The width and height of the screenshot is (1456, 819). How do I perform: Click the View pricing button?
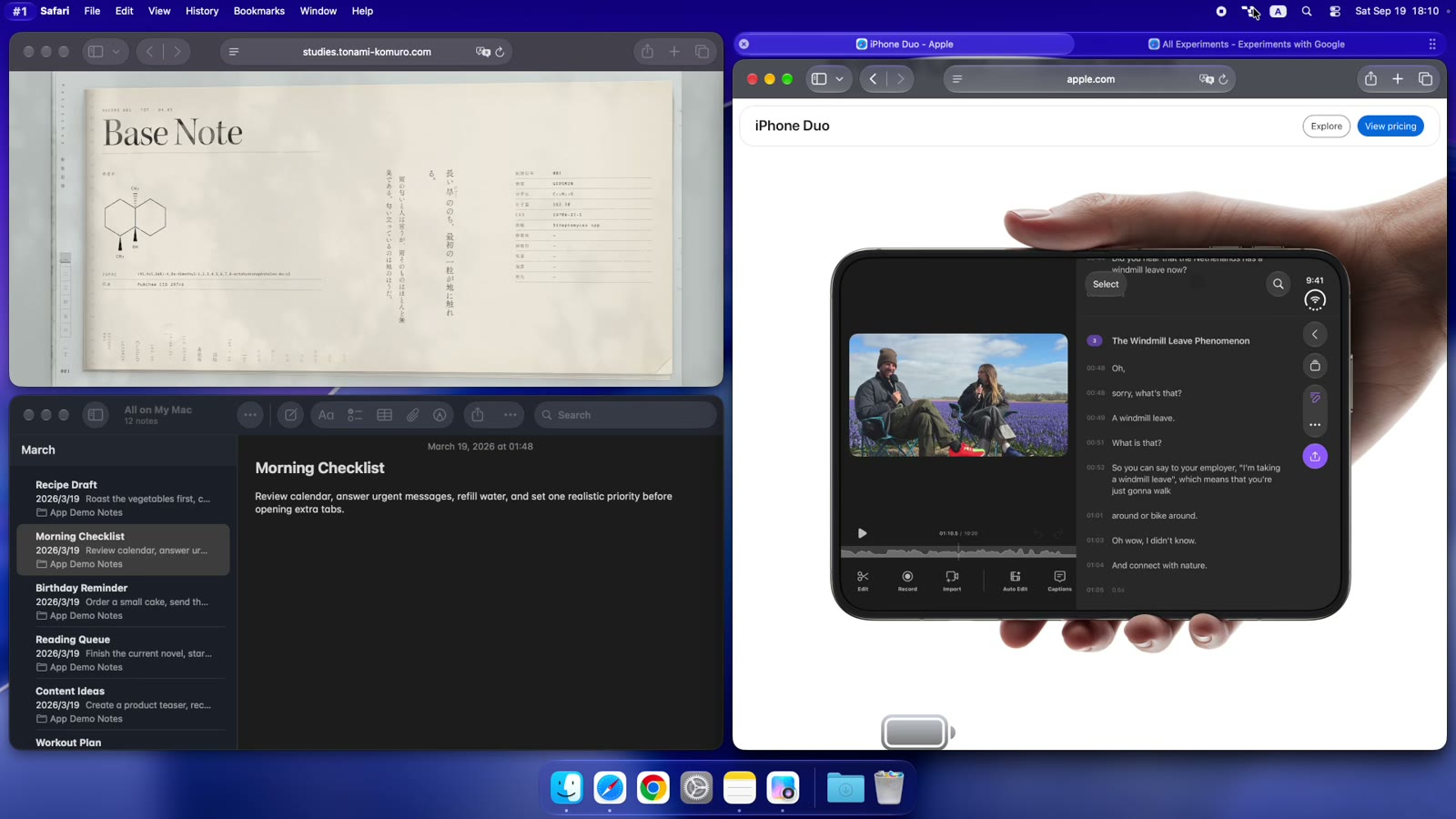pos(1390,126)
